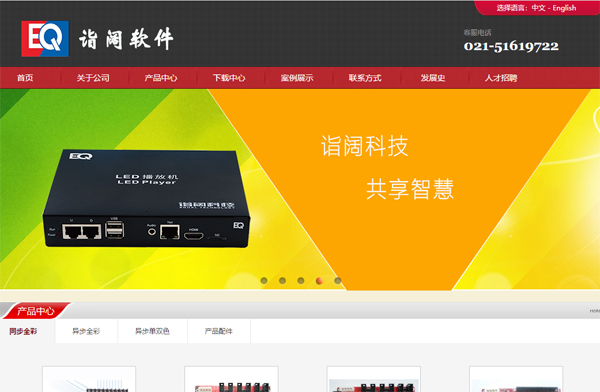Viewport: 600px width, 392px height.
Task: Switch to the 异步全彩 product tab
Action: pos(86,331)
